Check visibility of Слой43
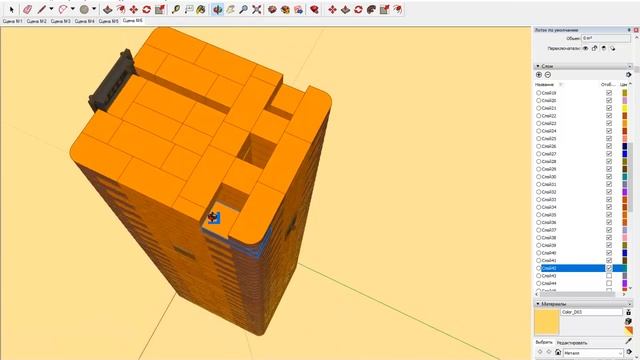The height and width of the screenshot is (360, 640). (x=609, y=276)
